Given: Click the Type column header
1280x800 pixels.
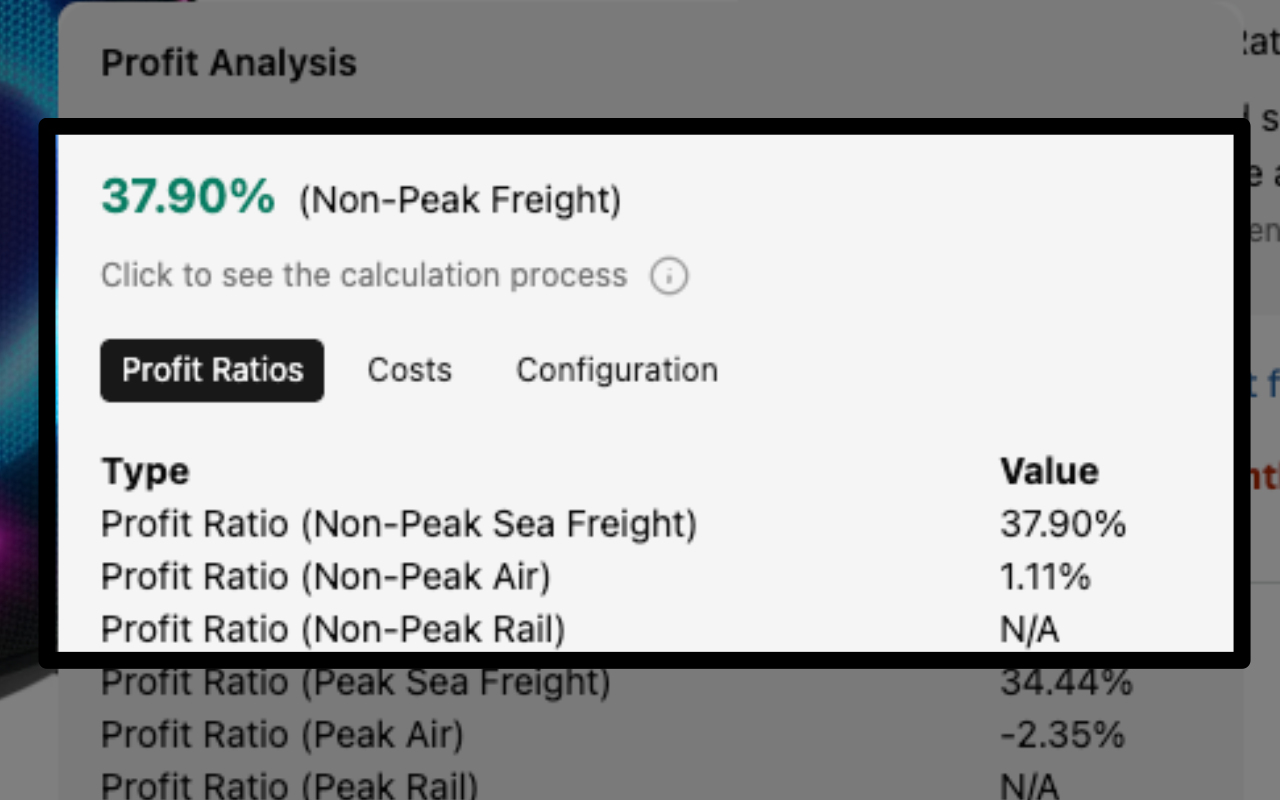Looking at the screenshot, I should [145, 471].
